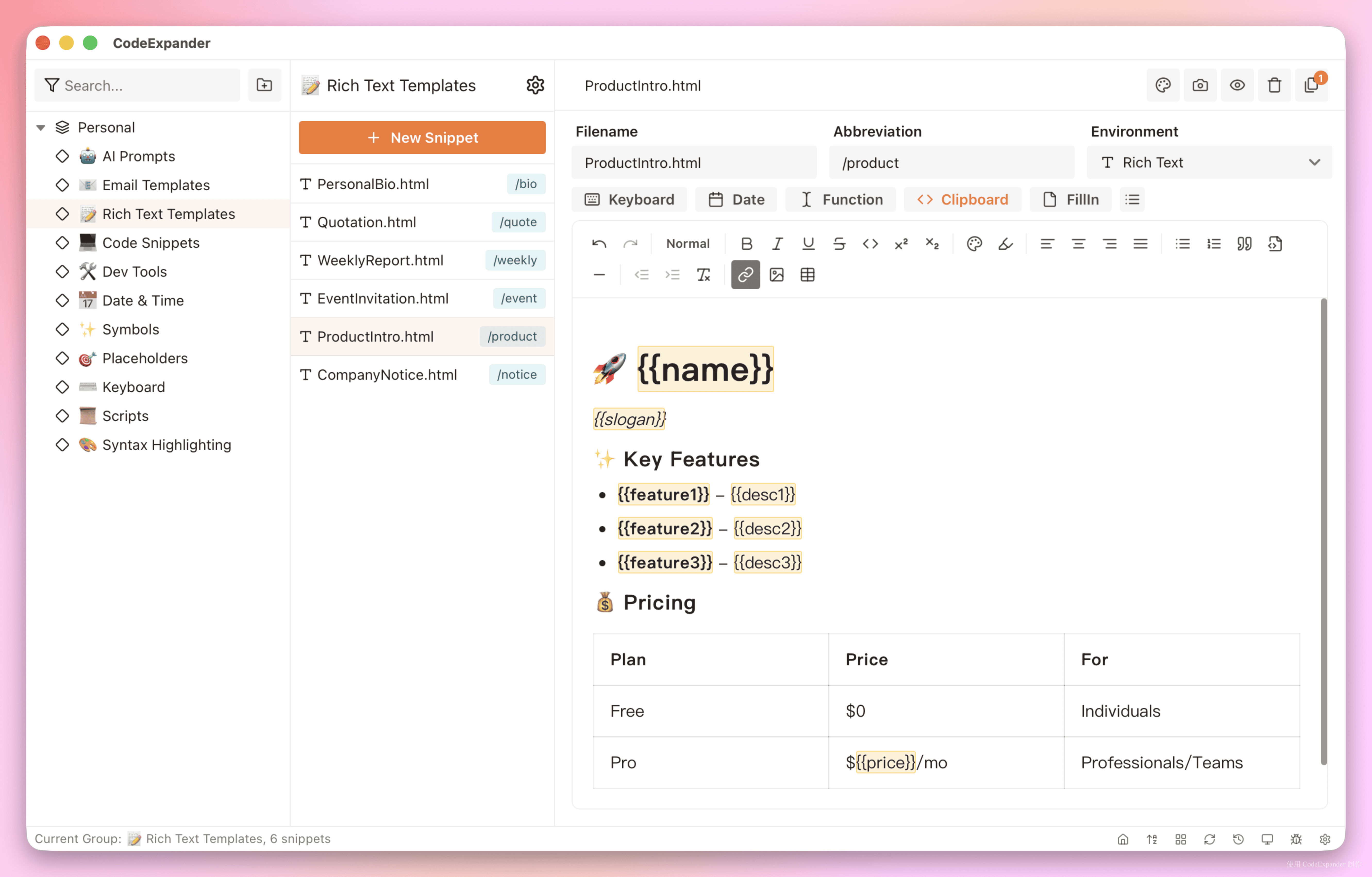
Task: Click the camera screenshot icon
Action: click(1200, 86)
